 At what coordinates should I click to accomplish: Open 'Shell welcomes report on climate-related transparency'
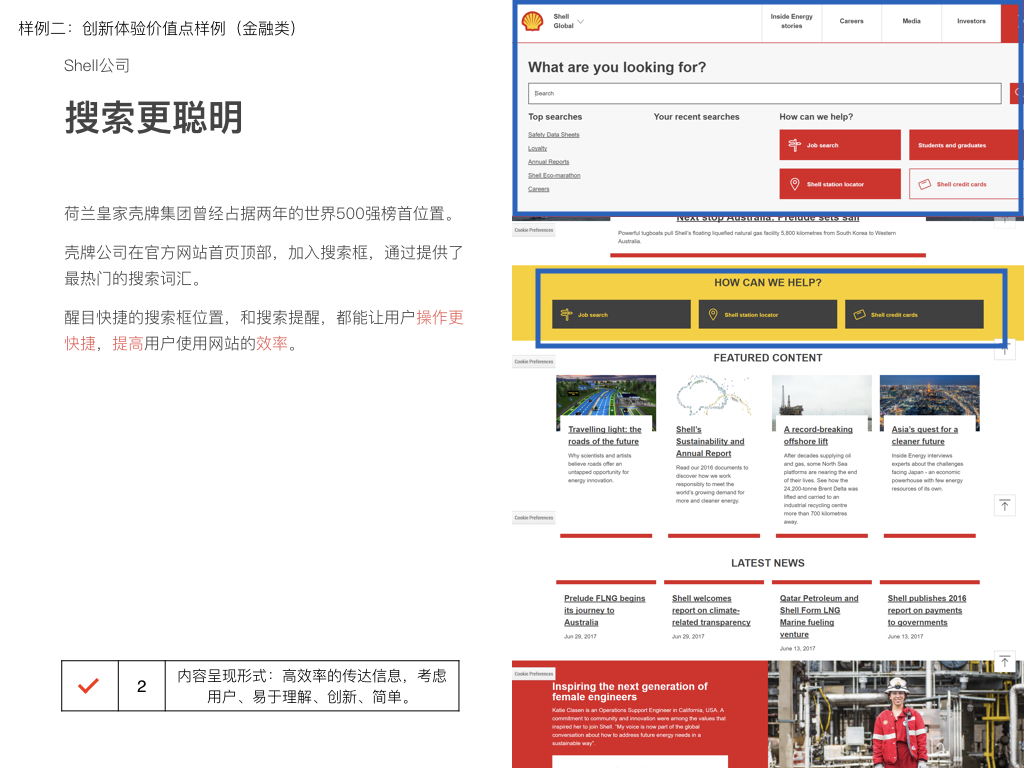click(x=711, y=610)
